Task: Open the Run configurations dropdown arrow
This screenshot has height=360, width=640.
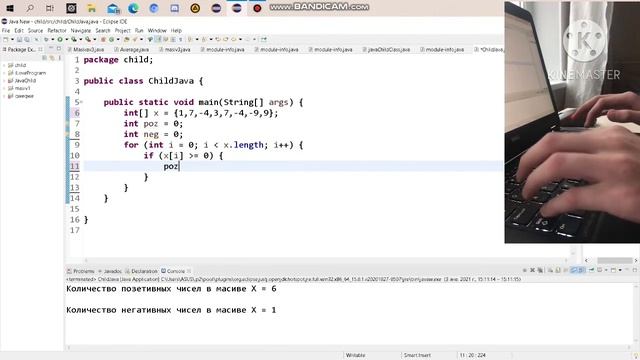Action: (67, 40)
